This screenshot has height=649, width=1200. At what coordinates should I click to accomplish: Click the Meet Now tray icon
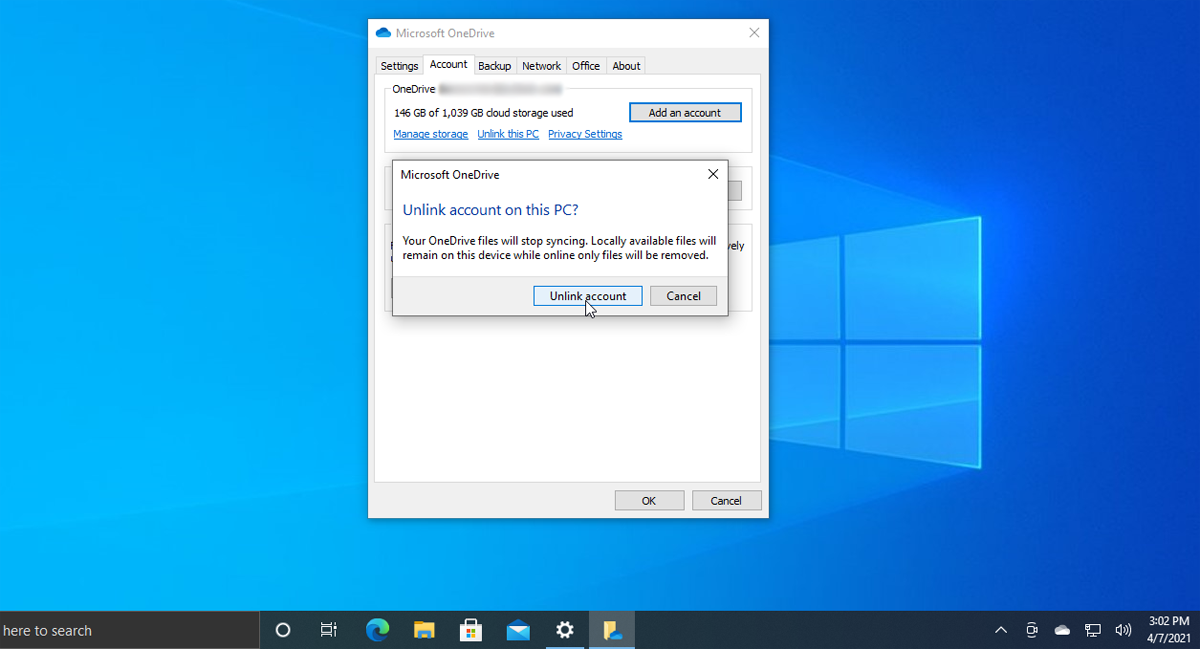(x=1032, y=630)
